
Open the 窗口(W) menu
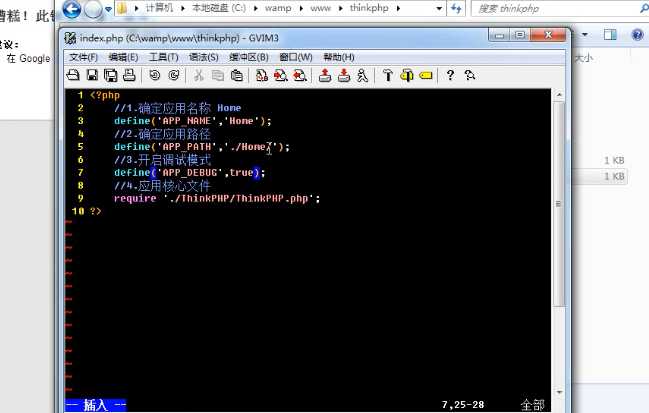(x=296, y=57)
